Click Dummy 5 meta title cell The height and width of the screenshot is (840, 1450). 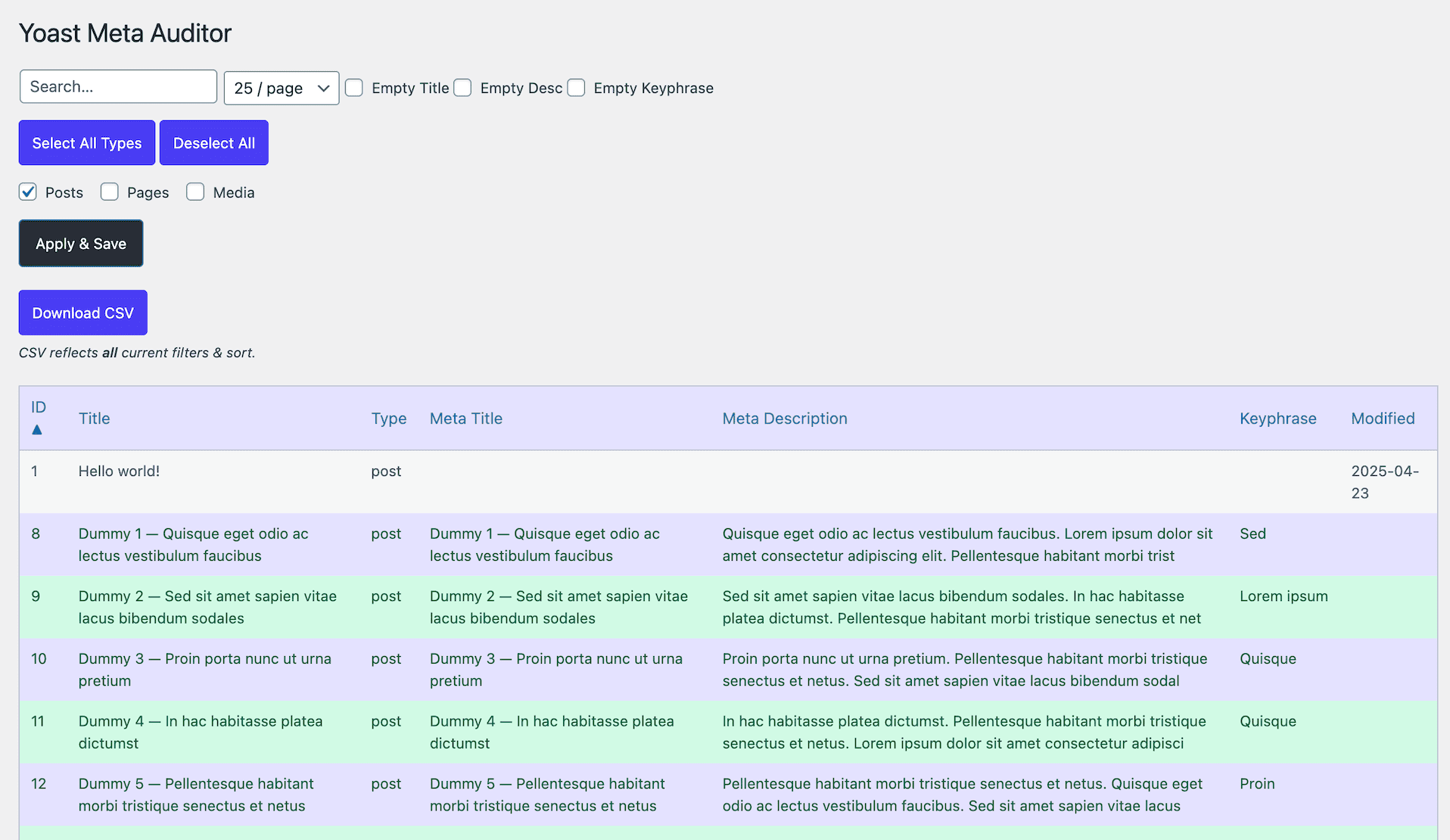tap(548, 795)
